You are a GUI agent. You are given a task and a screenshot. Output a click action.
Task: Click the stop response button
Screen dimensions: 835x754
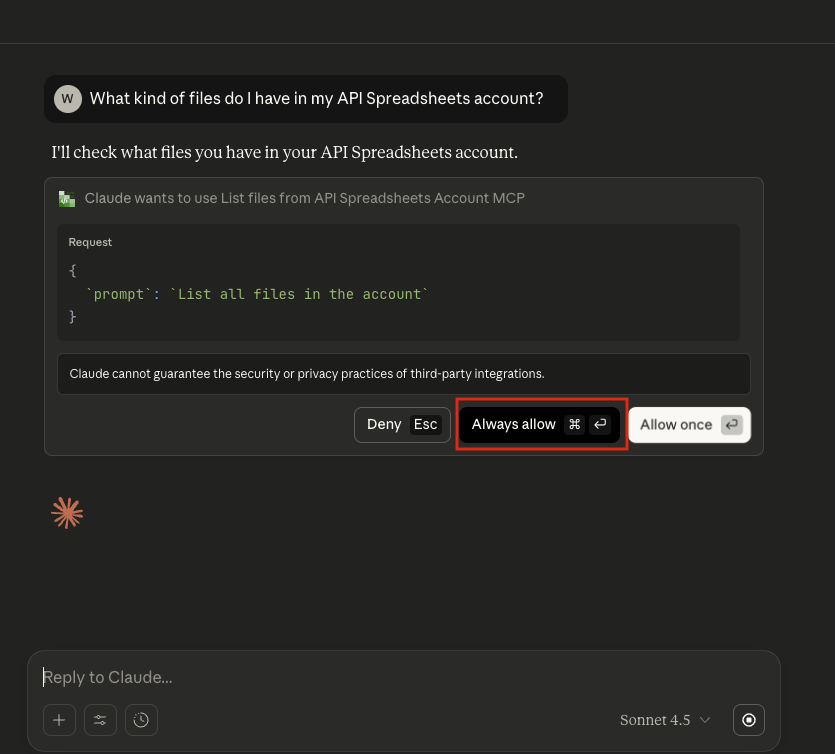coord(748,720)
